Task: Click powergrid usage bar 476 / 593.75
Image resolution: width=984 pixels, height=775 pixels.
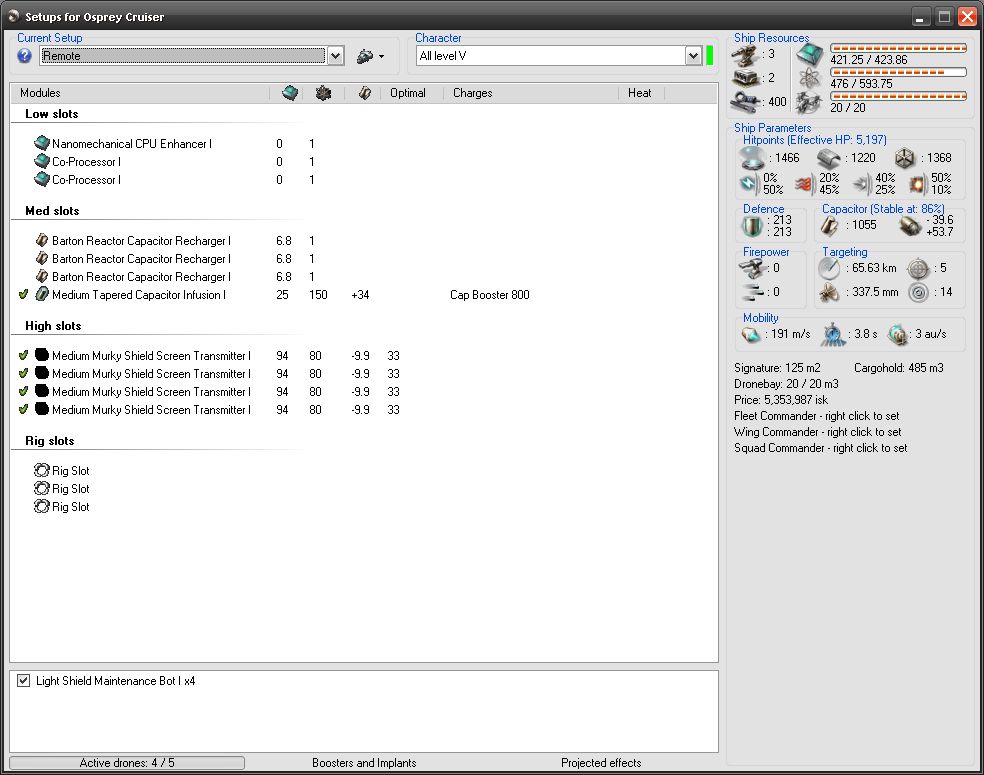Action: pos(898,72)
